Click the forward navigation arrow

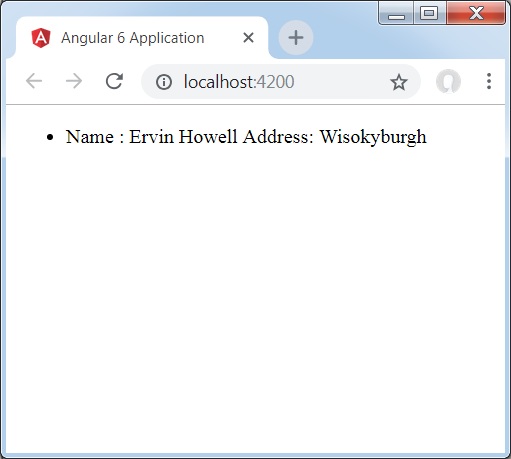click(x=74, y=81)
